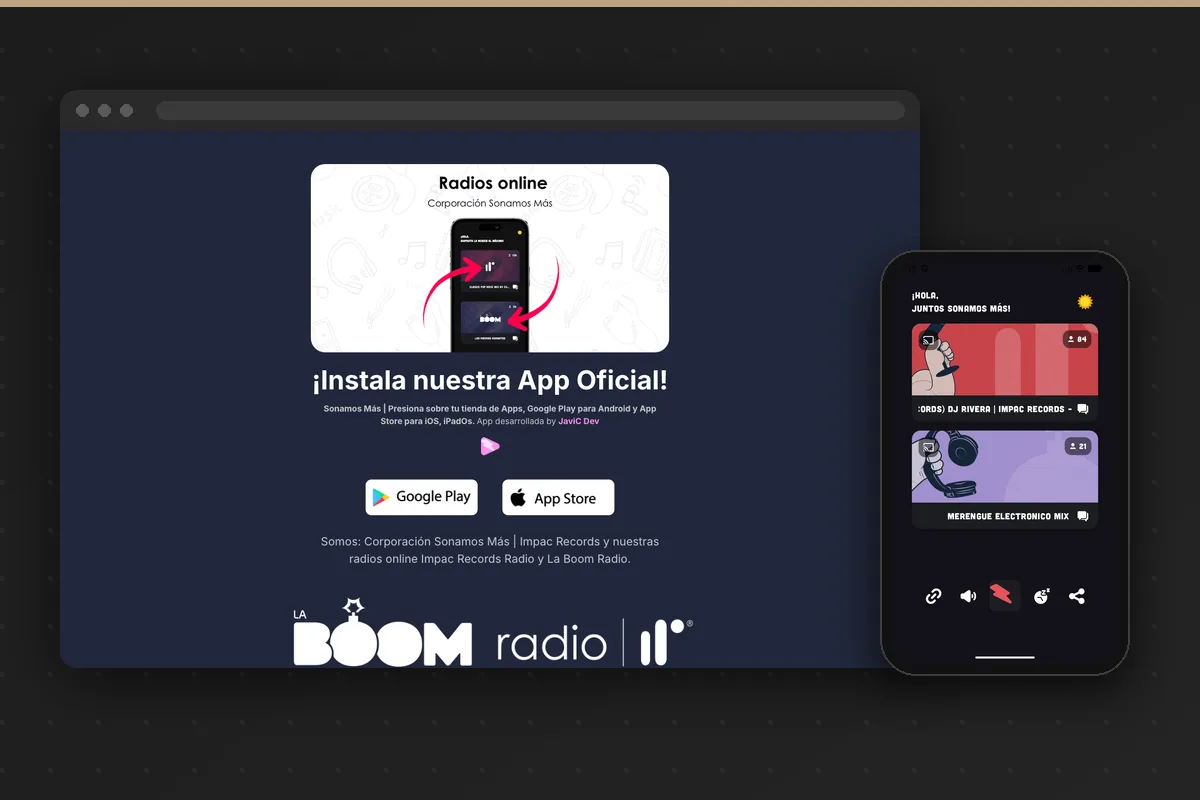Click the Radios online banner image
1200x800 pixels.
pos(490,258)
